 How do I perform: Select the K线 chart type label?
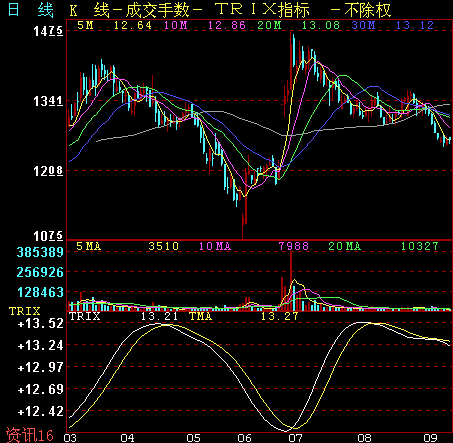[x=89, y=10]
